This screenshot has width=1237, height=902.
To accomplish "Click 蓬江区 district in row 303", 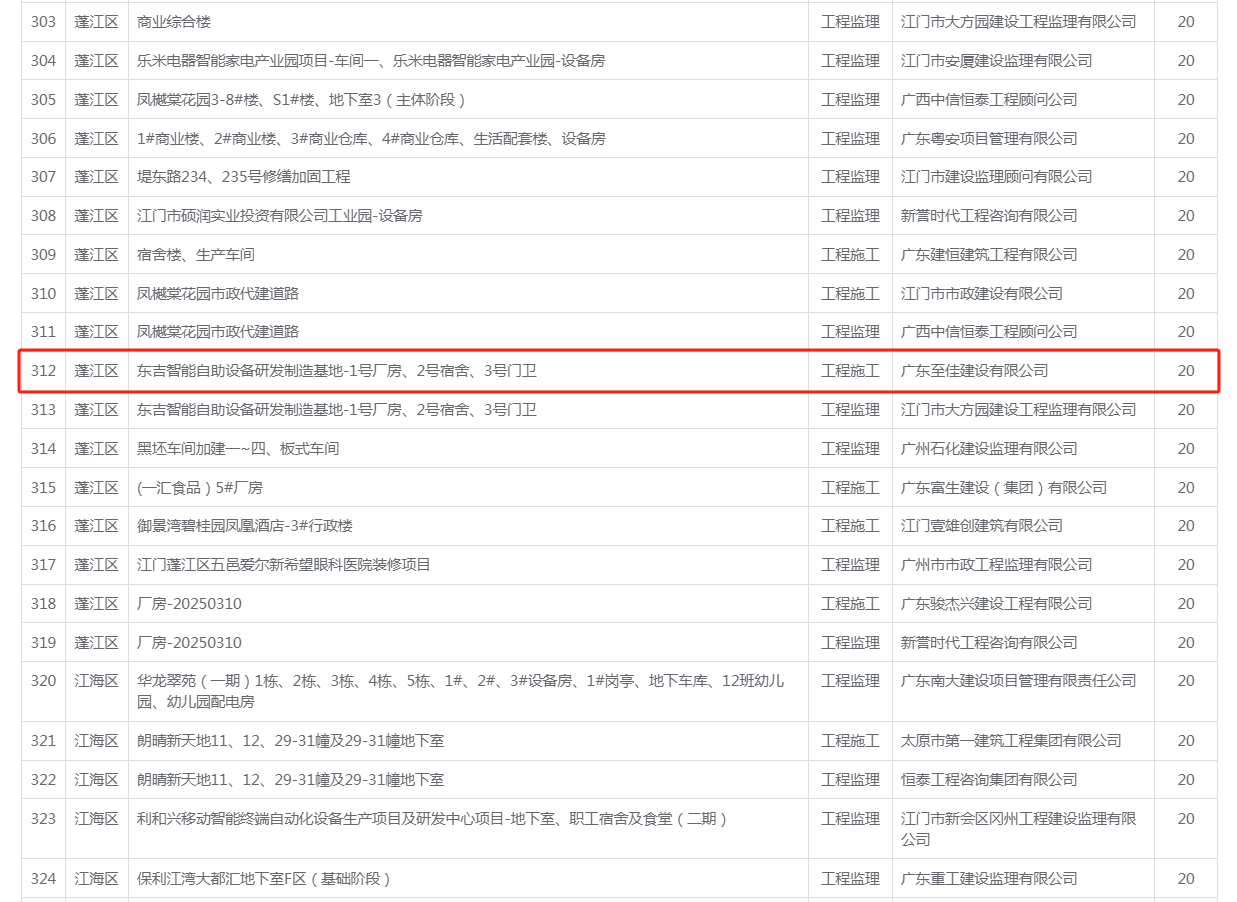I will 96,22.
